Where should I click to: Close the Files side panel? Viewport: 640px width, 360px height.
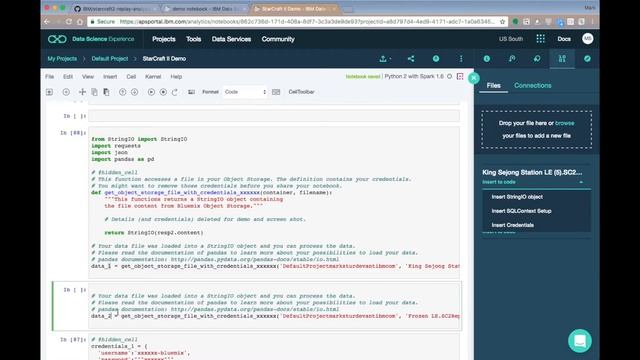click(x=473, y=78)
